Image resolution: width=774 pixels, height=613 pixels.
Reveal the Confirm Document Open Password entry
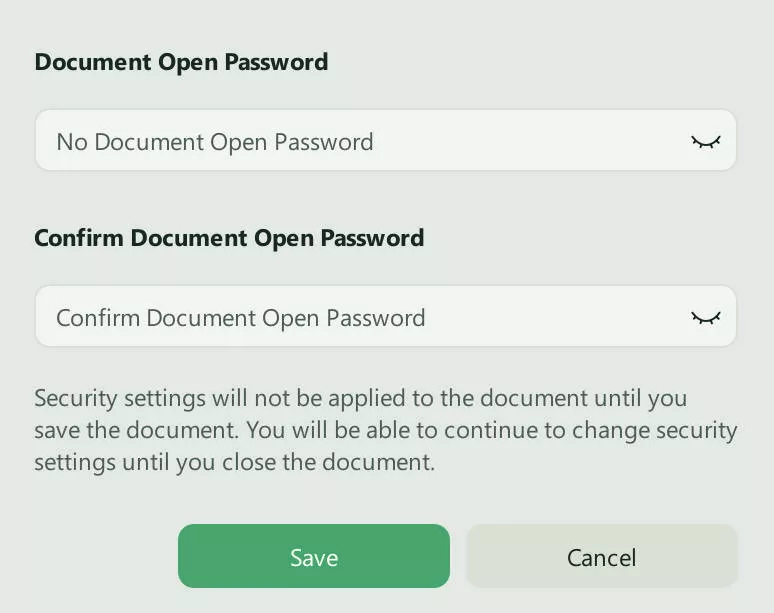(x=706, y=318)
